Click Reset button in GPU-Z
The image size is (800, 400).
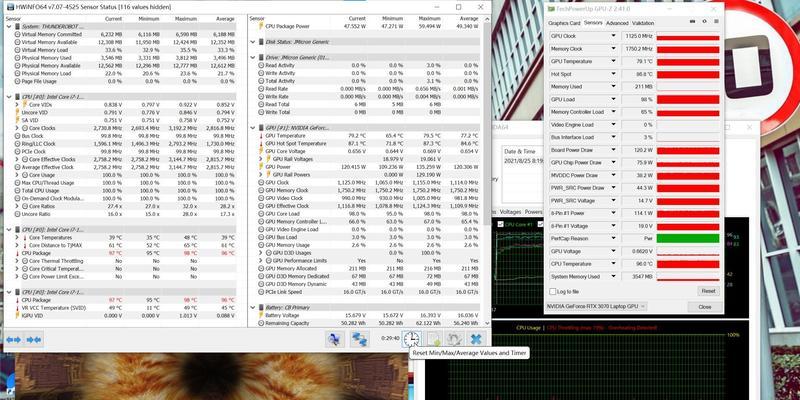coord(708,291)
